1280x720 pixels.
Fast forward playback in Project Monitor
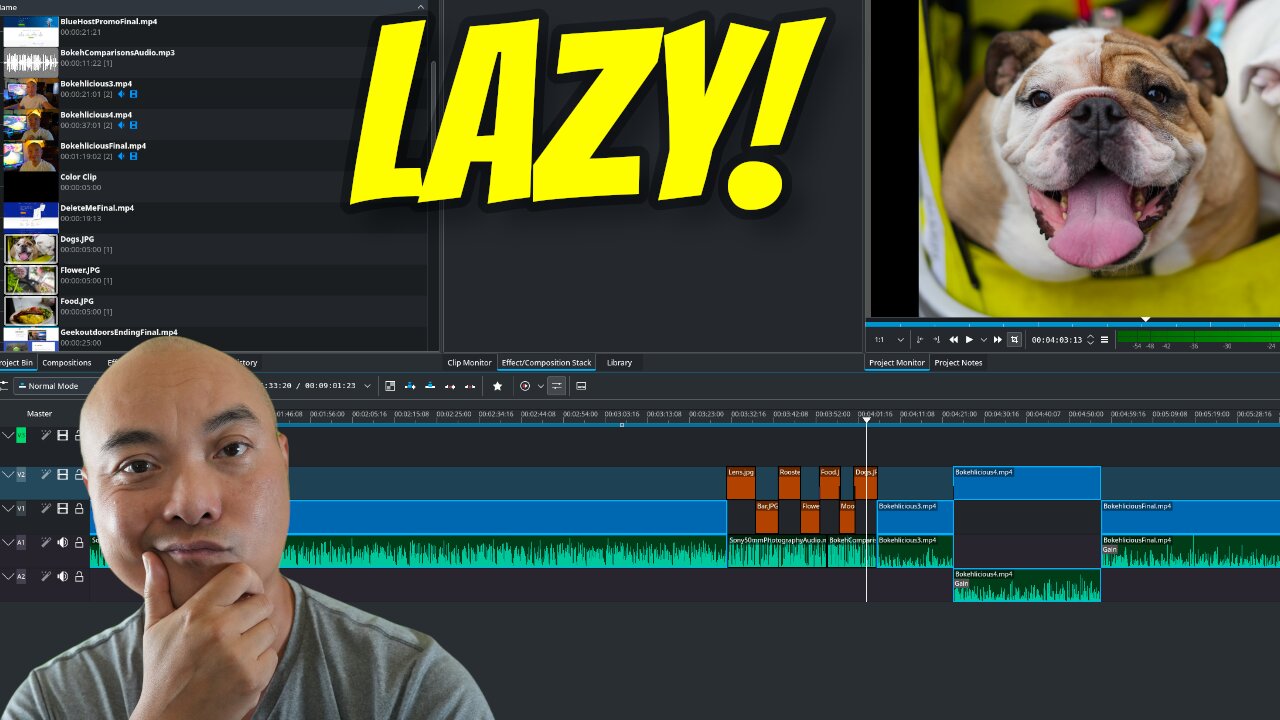tap(998, 340)
